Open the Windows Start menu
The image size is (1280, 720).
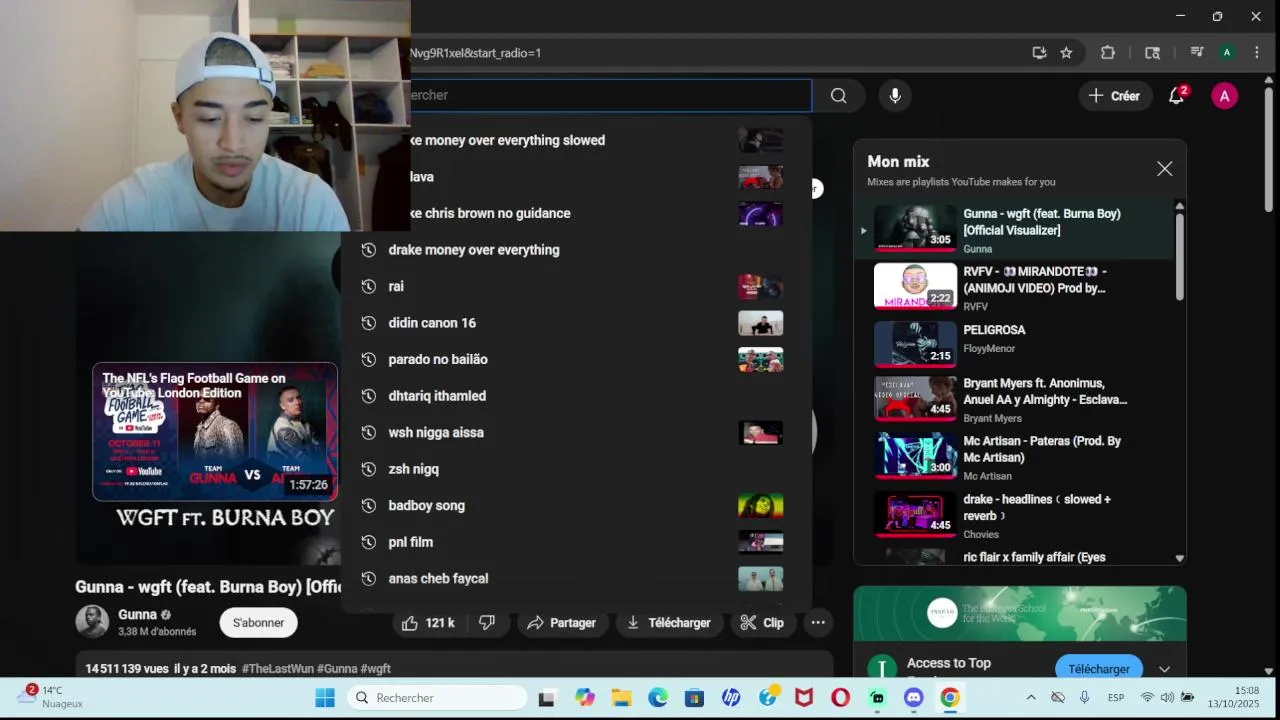[x=325, y=698]
